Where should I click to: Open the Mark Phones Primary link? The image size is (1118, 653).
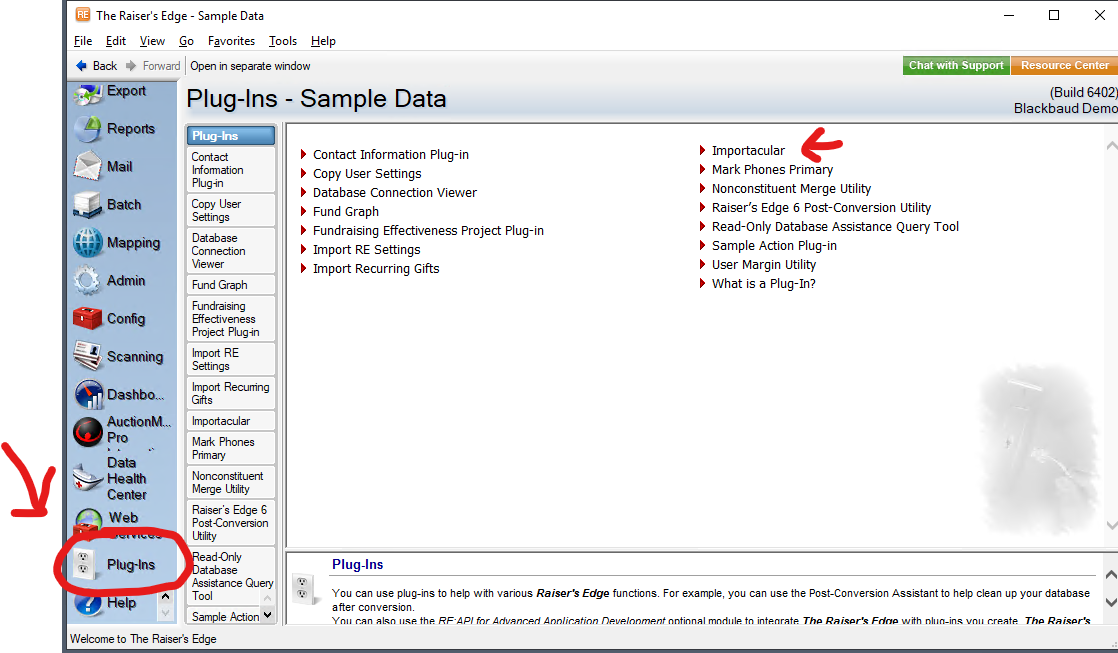point(772,170)
